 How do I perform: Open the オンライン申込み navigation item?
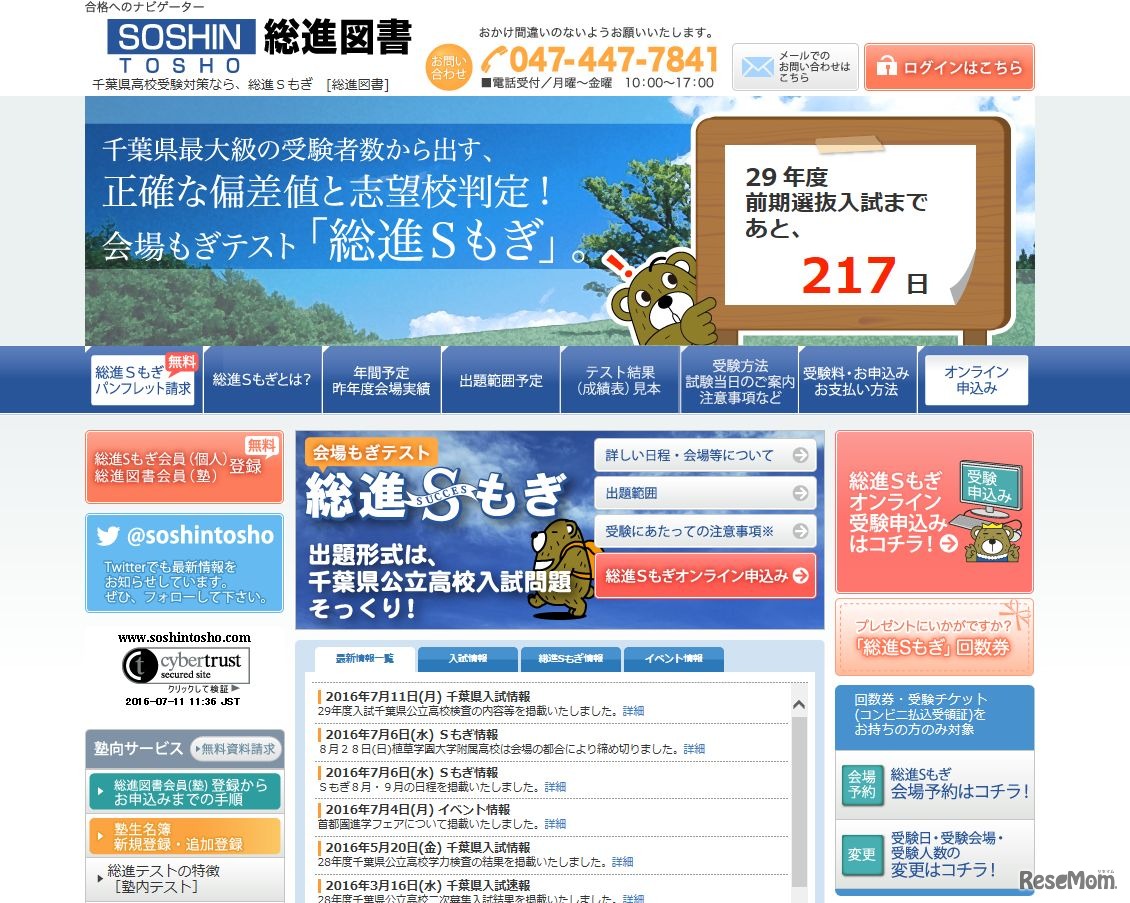coord(974,379)
